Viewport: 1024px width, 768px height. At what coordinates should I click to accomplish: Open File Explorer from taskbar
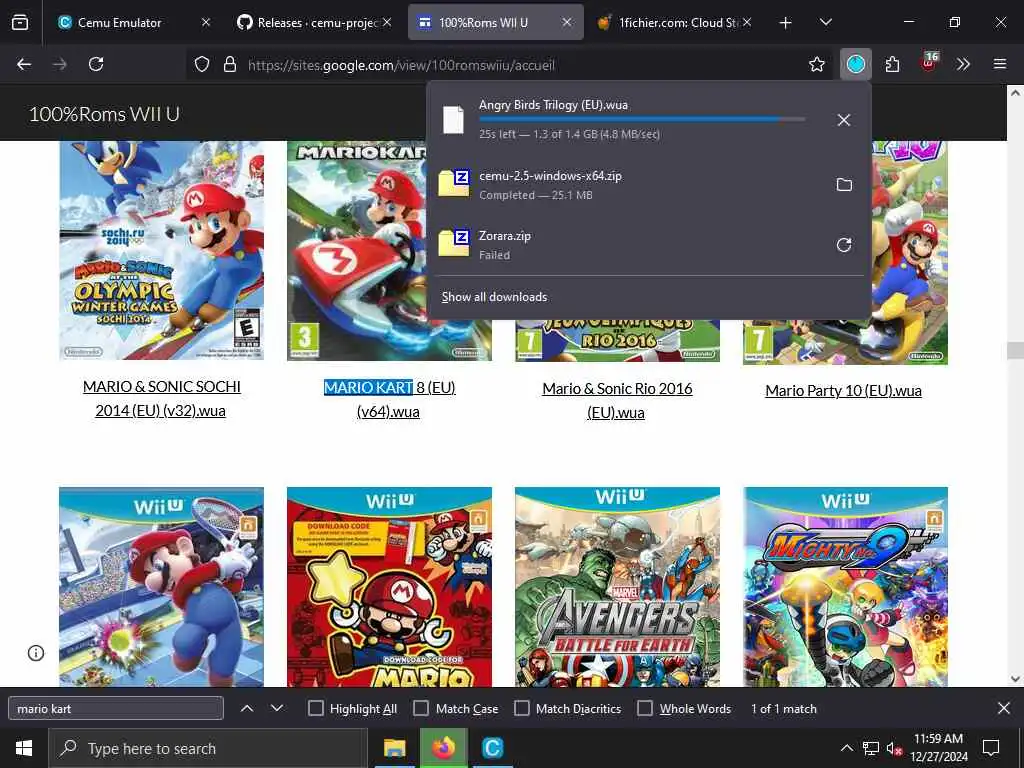394,748
